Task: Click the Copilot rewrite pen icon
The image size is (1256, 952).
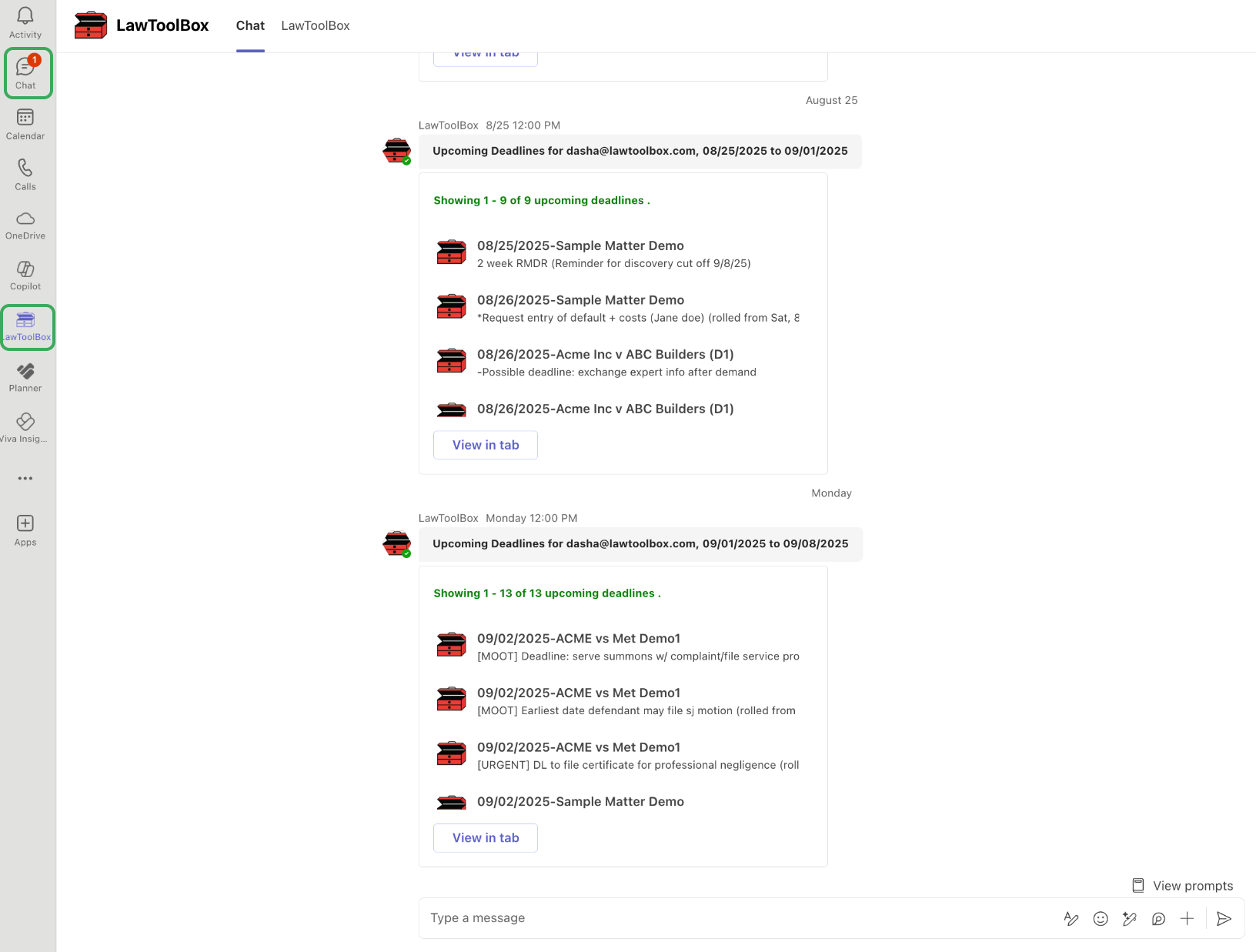Action: pos(1130,918)
